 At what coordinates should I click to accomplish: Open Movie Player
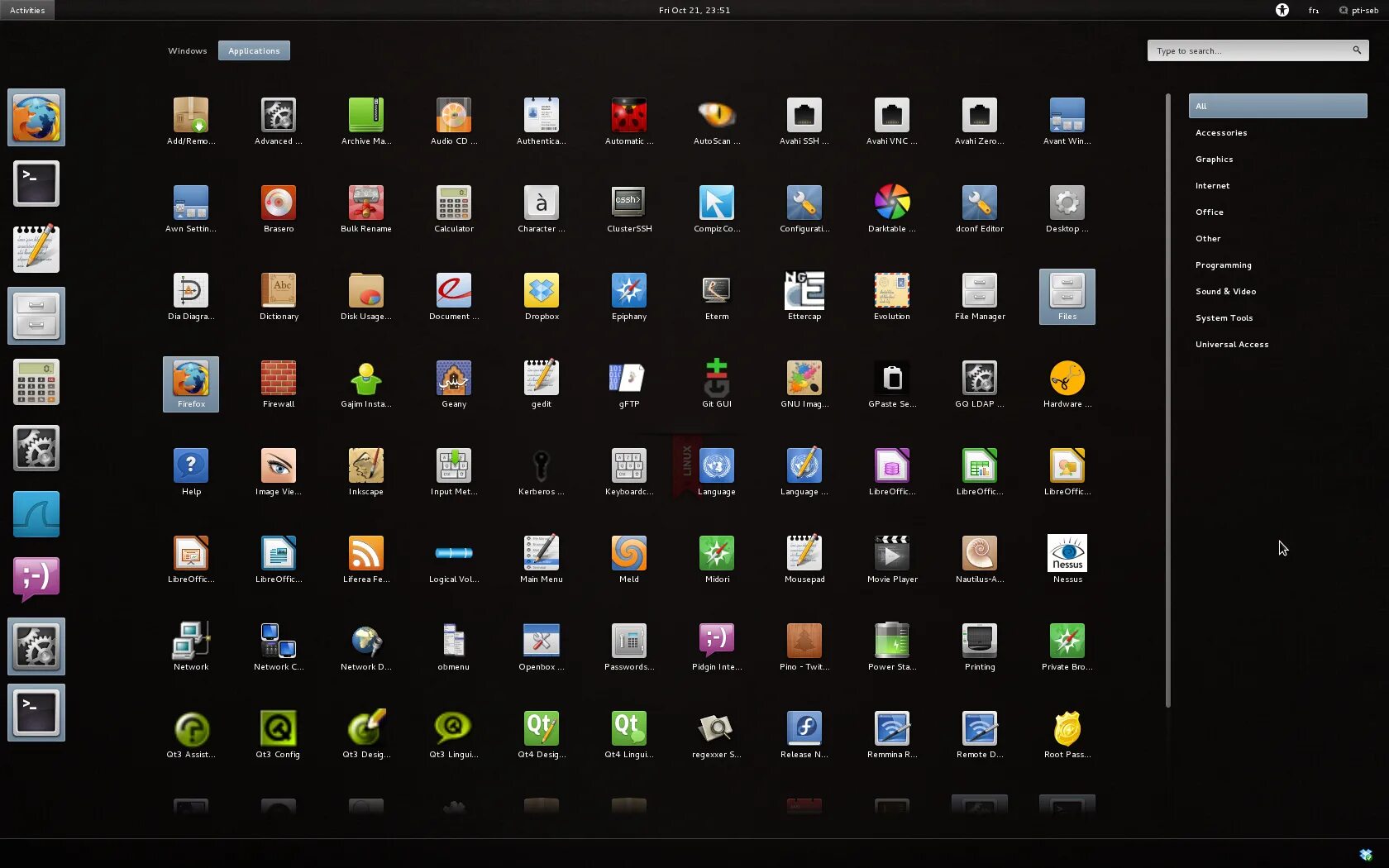click(892, 560)
